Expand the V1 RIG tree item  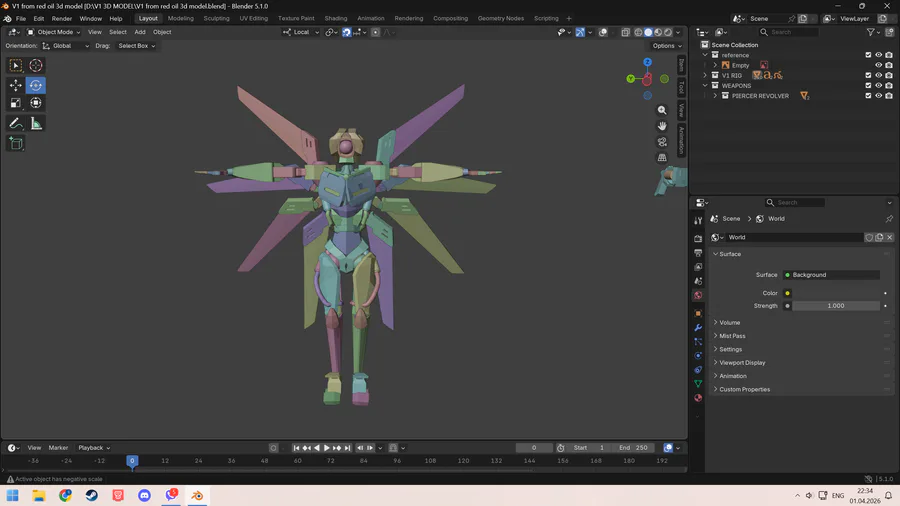tap(706, 75)
